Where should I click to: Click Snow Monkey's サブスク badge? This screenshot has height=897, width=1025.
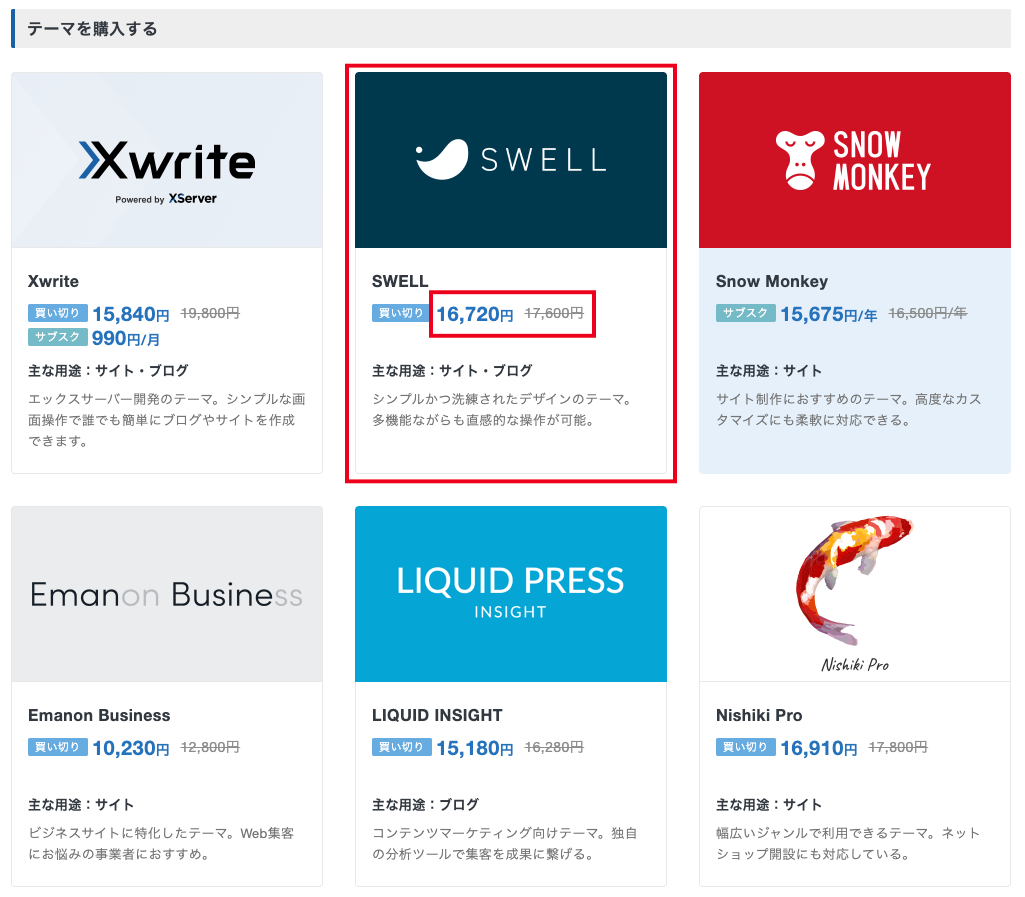point(745,313)
